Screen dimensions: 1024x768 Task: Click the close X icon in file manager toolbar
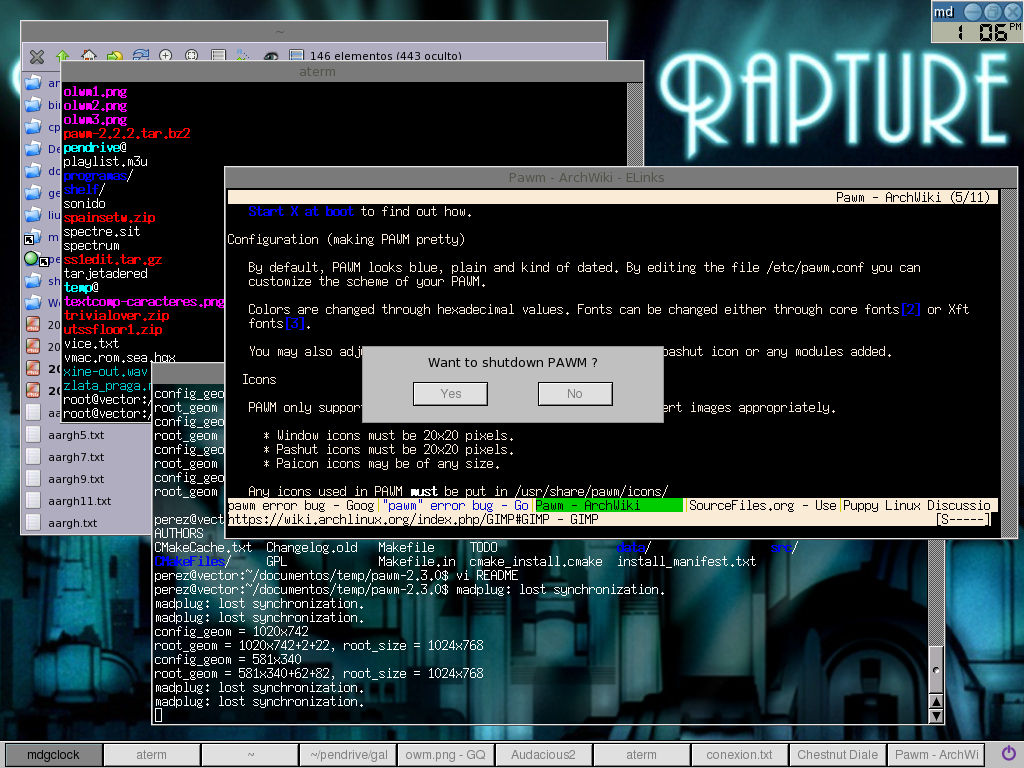(37, 56)
